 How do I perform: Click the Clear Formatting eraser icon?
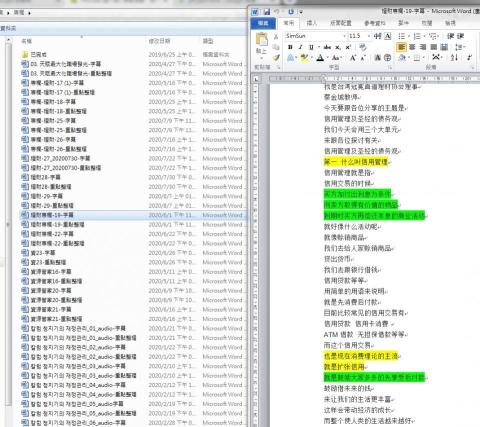(363, 47)
